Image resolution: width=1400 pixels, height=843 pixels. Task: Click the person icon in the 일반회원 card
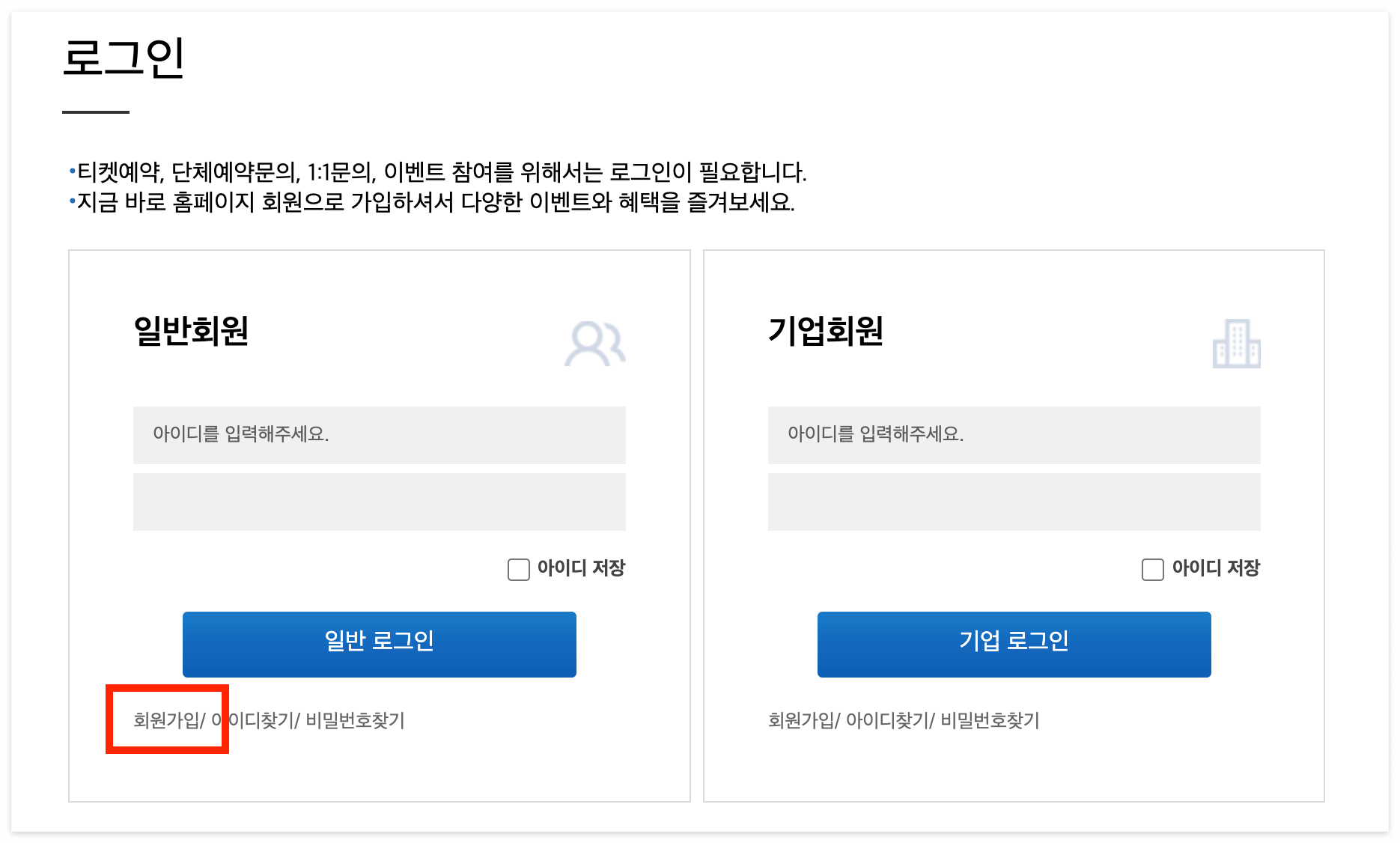(x=595, y=344)
